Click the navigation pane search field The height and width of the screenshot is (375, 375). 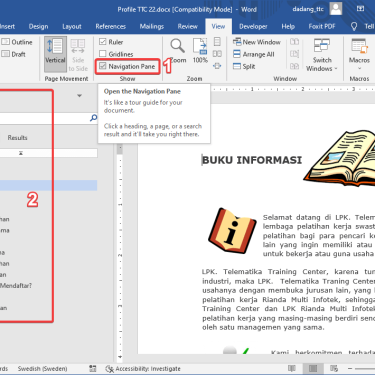[x=44, y=118]
